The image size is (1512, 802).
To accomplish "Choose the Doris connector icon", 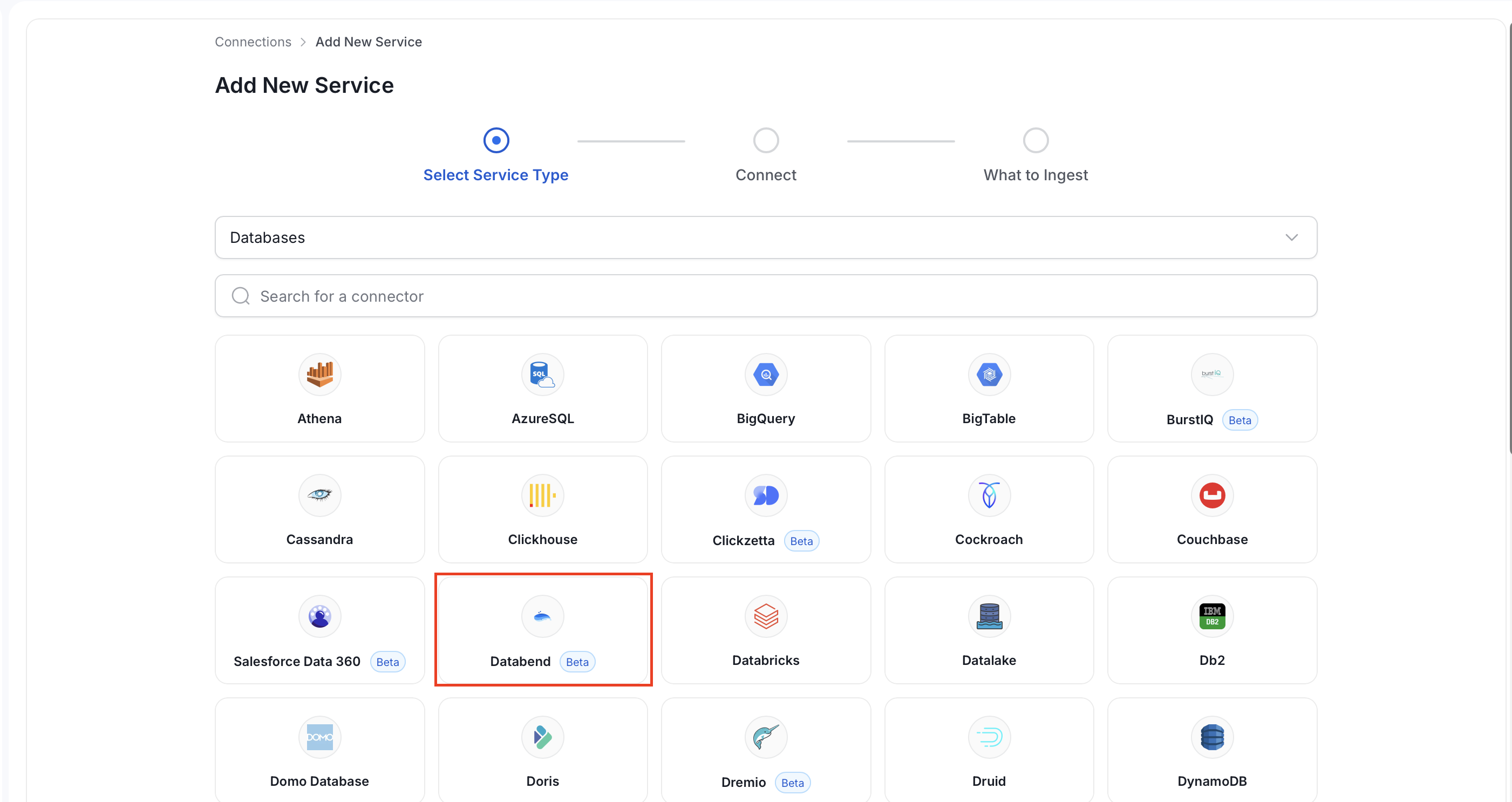I will 542,737.
